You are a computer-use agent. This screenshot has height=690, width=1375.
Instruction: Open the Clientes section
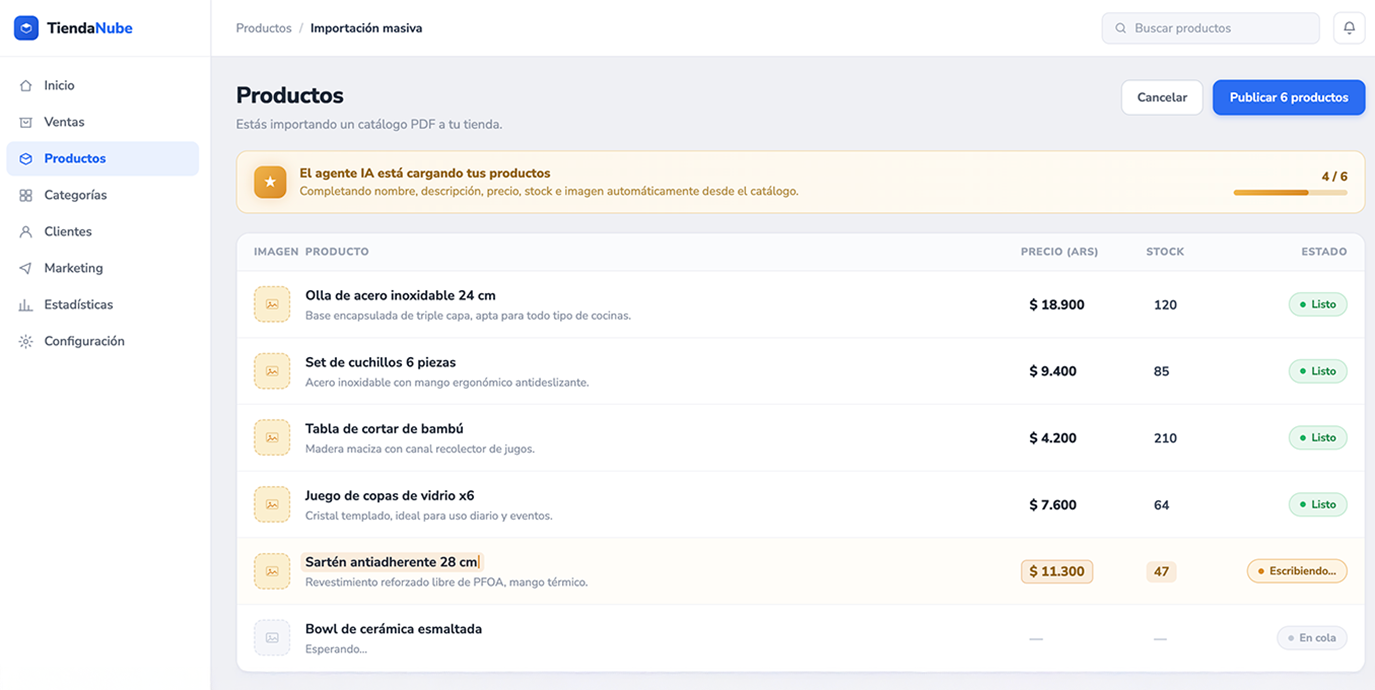(103, 232)
